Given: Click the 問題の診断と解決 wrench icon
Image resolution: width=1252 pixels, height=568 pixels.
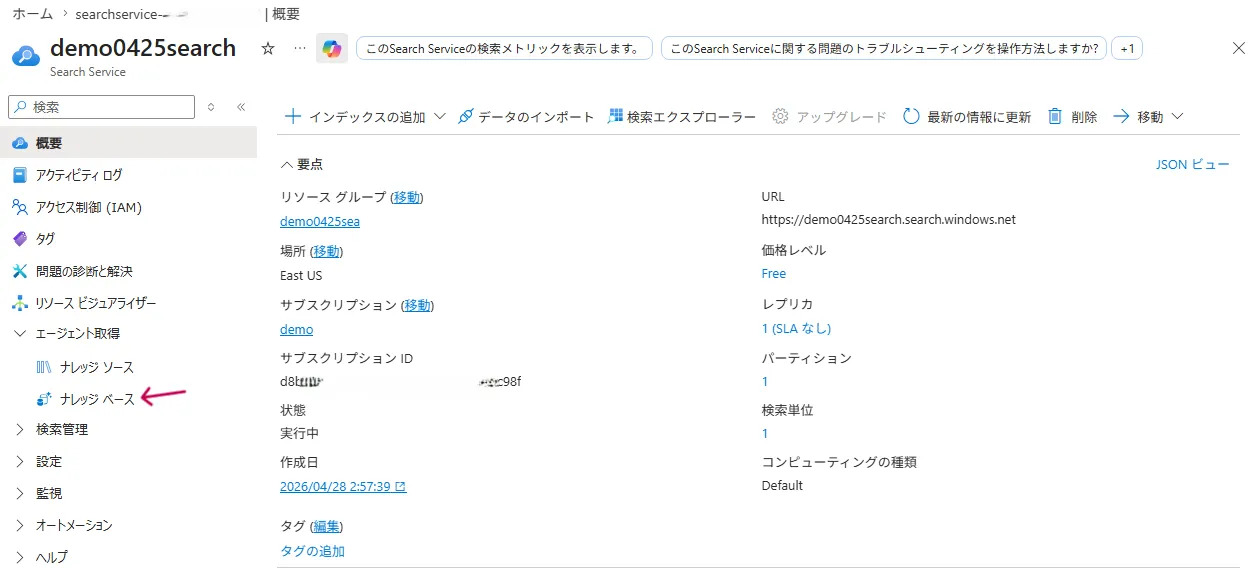Looking at the screenshot, I should tap(20, 271).
